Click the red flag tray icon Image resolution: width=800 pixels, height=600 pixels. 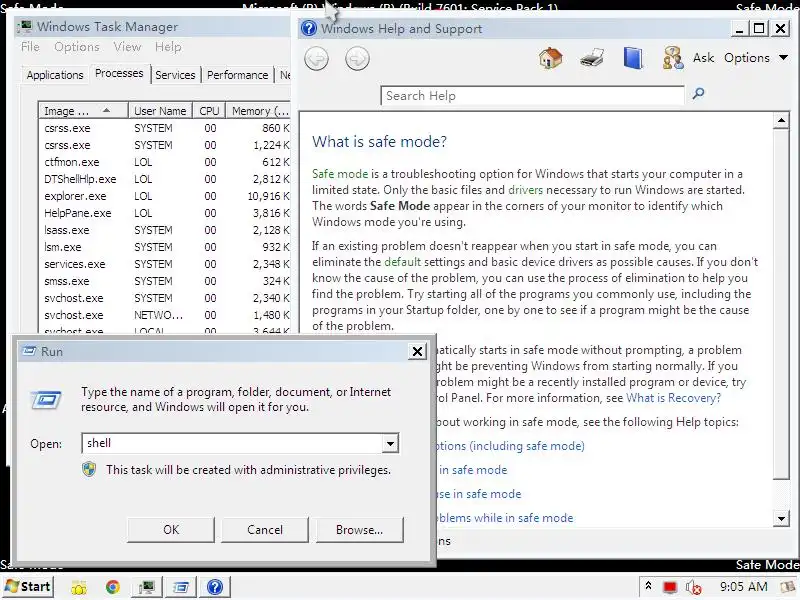click(670, 587)
